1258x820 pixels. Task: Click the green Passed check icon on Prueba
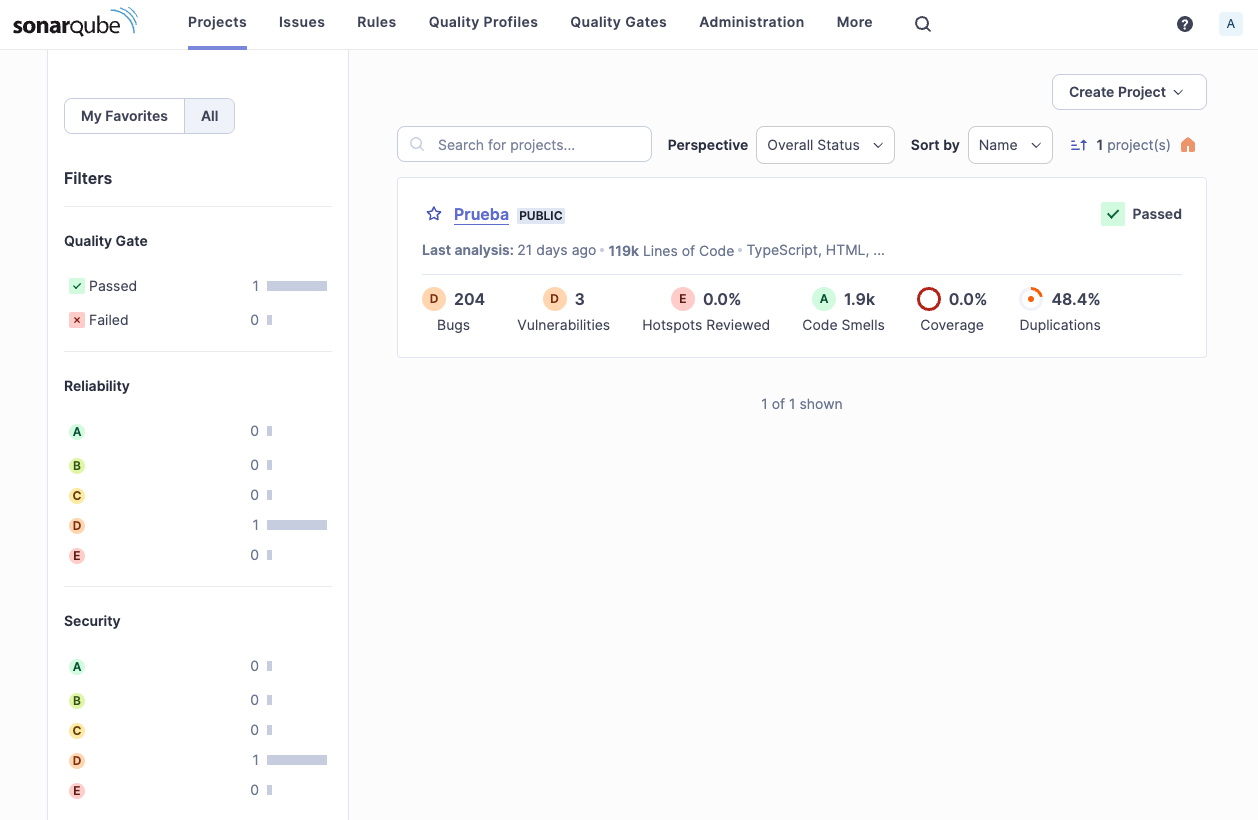coord(1113,214)
